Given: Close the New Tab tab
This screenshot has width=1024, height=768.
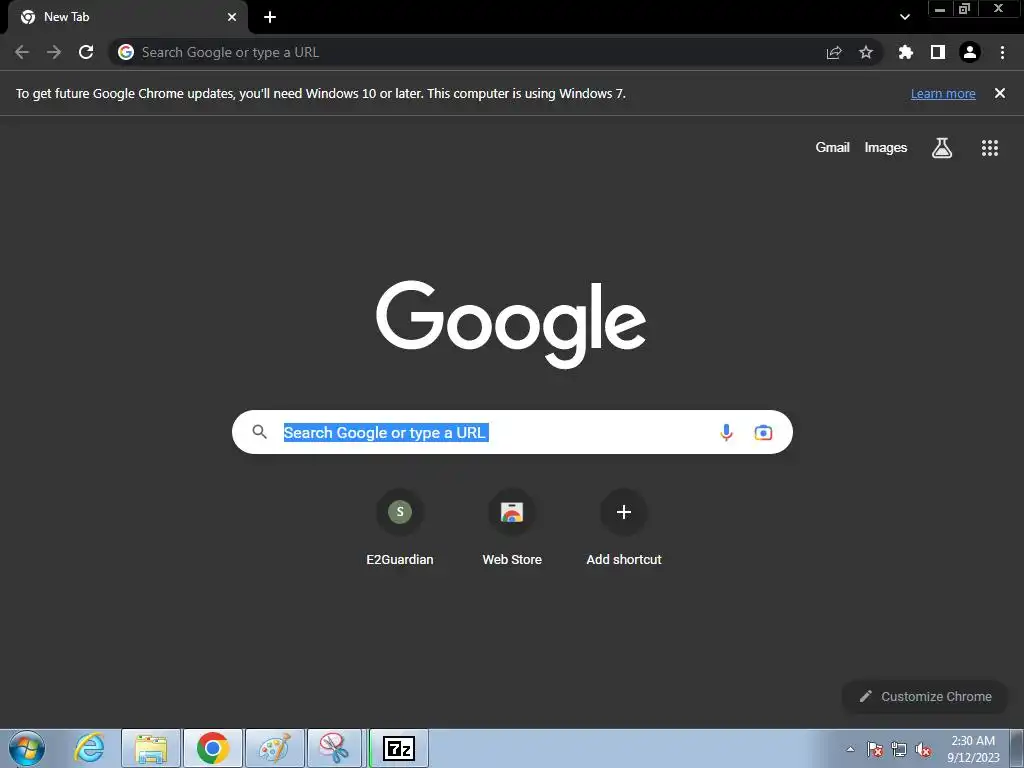Looking at the screenshot, I should 232,17.
